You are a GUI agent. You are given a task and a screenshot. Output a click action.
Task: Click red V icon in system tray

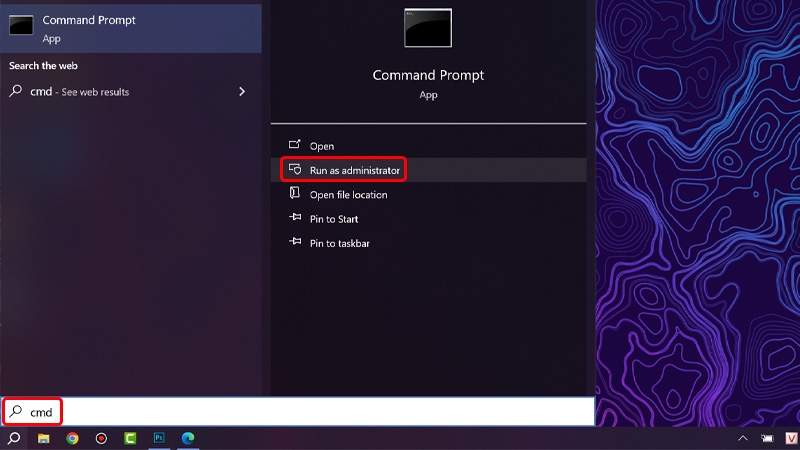click(791, 438)
